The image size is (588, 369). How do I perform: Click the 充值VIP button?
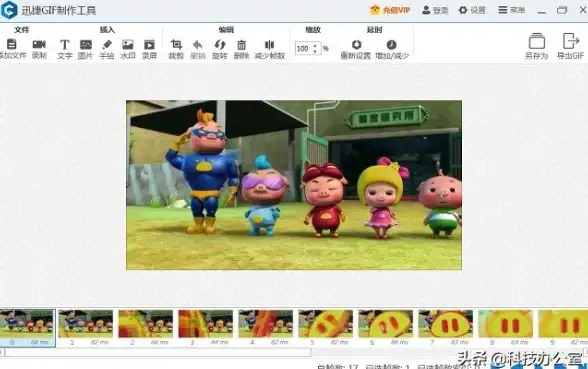tap(390, 10)
